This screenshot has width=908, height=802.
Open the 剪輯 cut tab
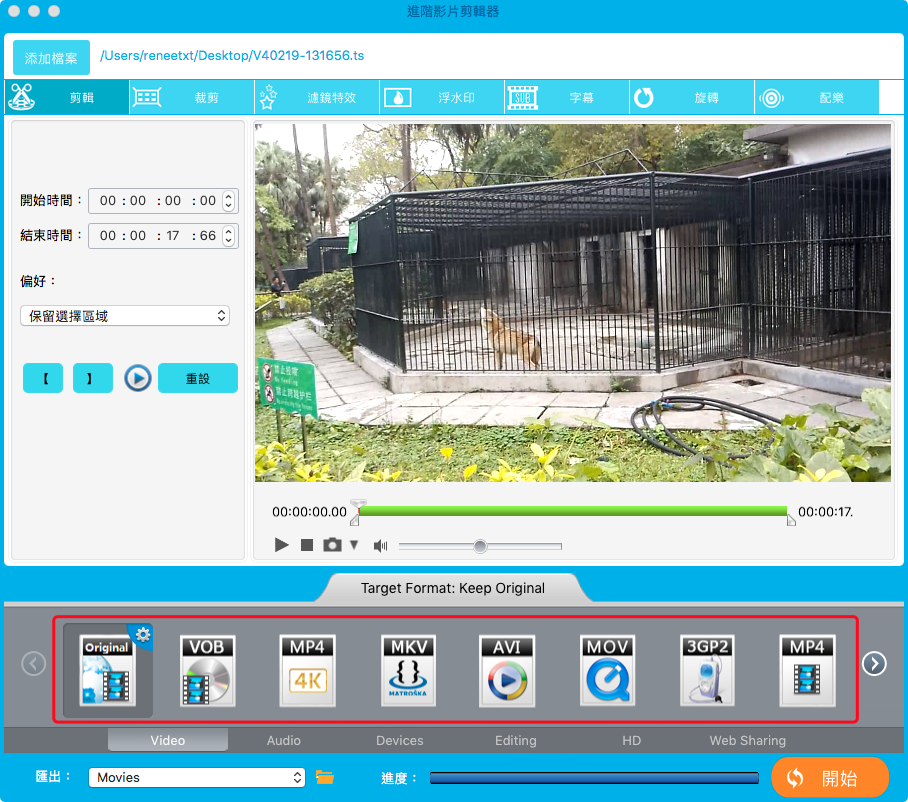67,97
